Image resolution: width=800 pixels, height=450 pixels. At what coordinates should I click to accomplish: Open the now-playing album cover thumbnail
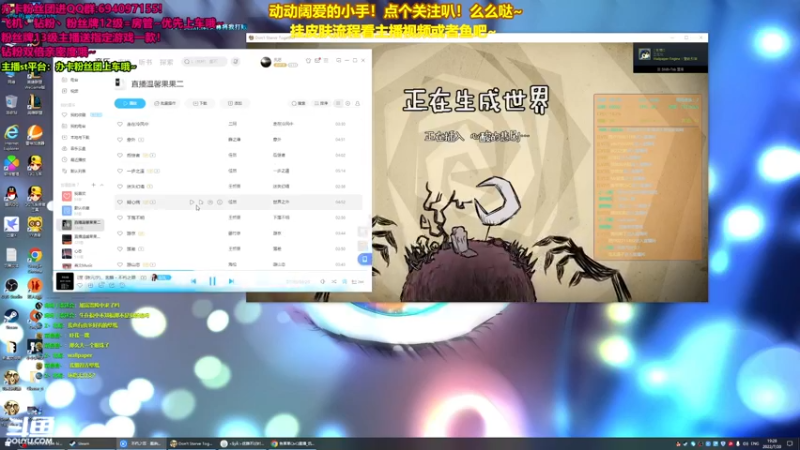[65, 281]
